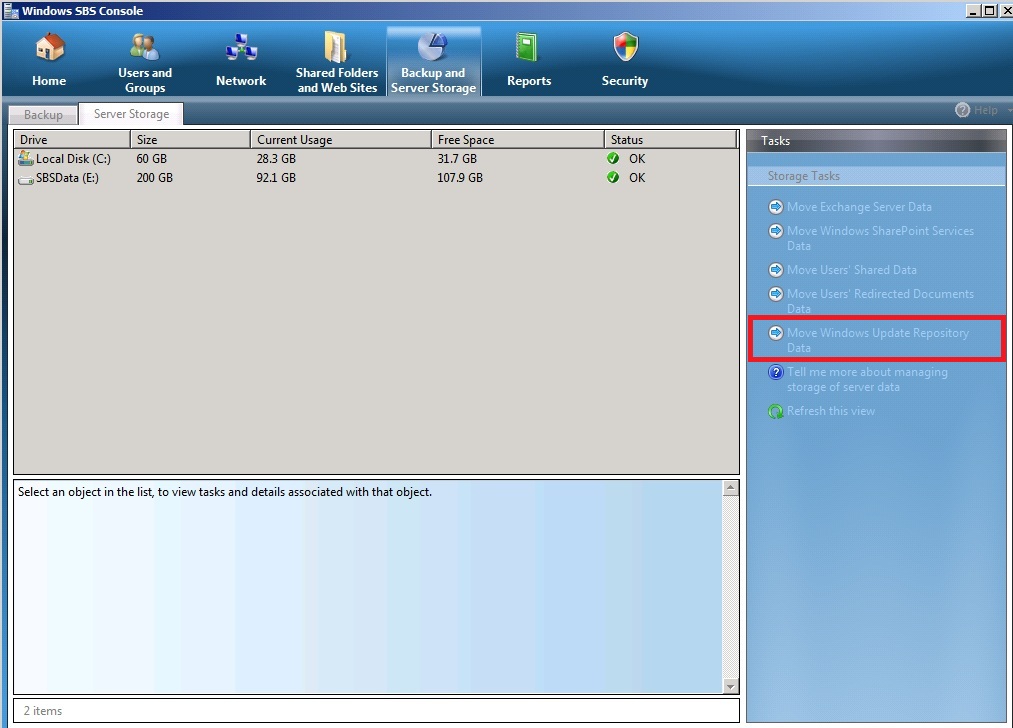Click the Local Disk (C:) drive icon
The height and width of the screenshot is (728, 1013).
coord(26,158)
